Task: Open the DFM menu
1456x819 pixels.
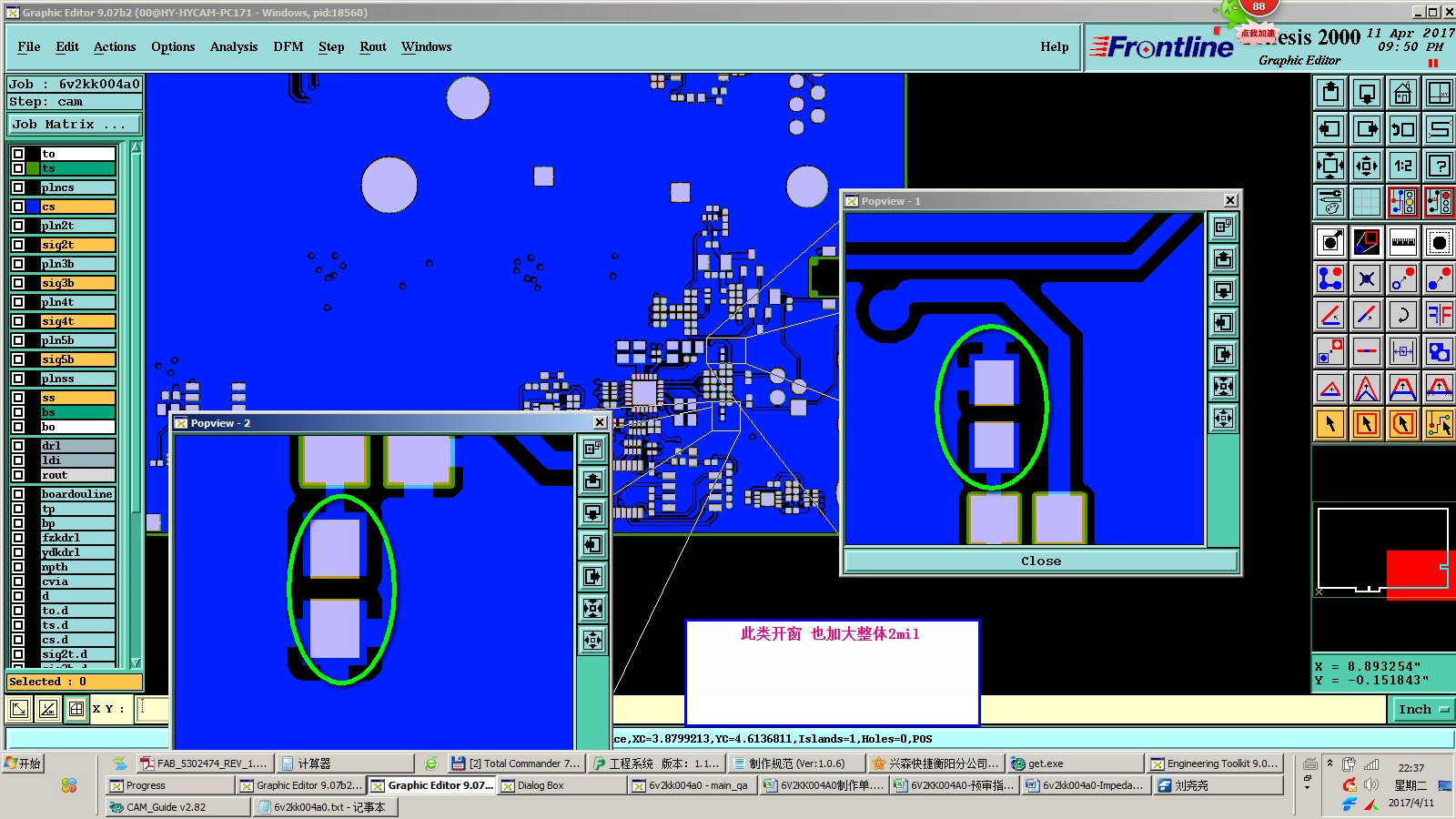Action: pyautogui.click(x=288, y=46)
